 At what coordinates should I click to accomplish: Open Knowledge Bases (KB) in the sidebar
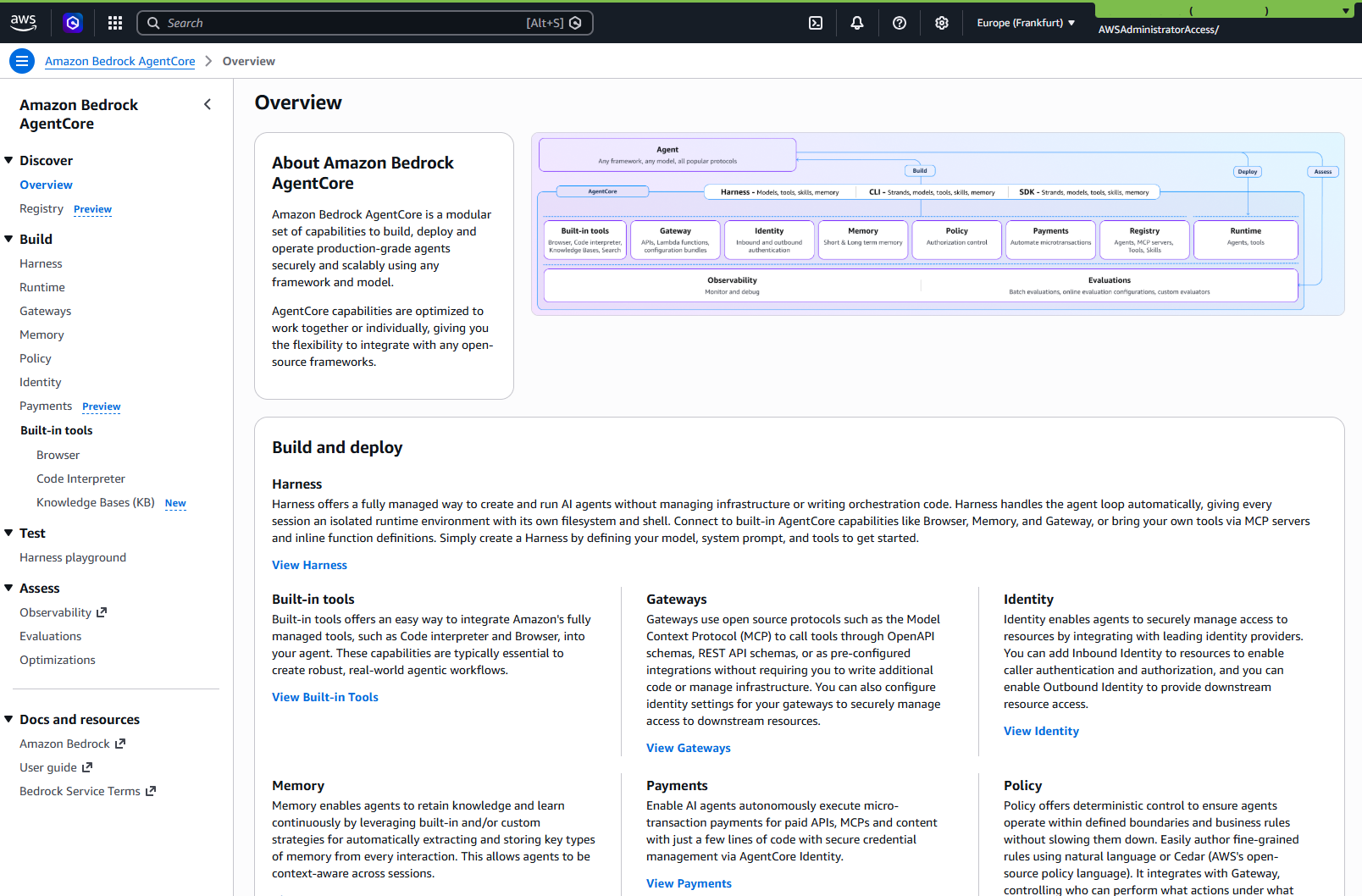tap(95, 502)
